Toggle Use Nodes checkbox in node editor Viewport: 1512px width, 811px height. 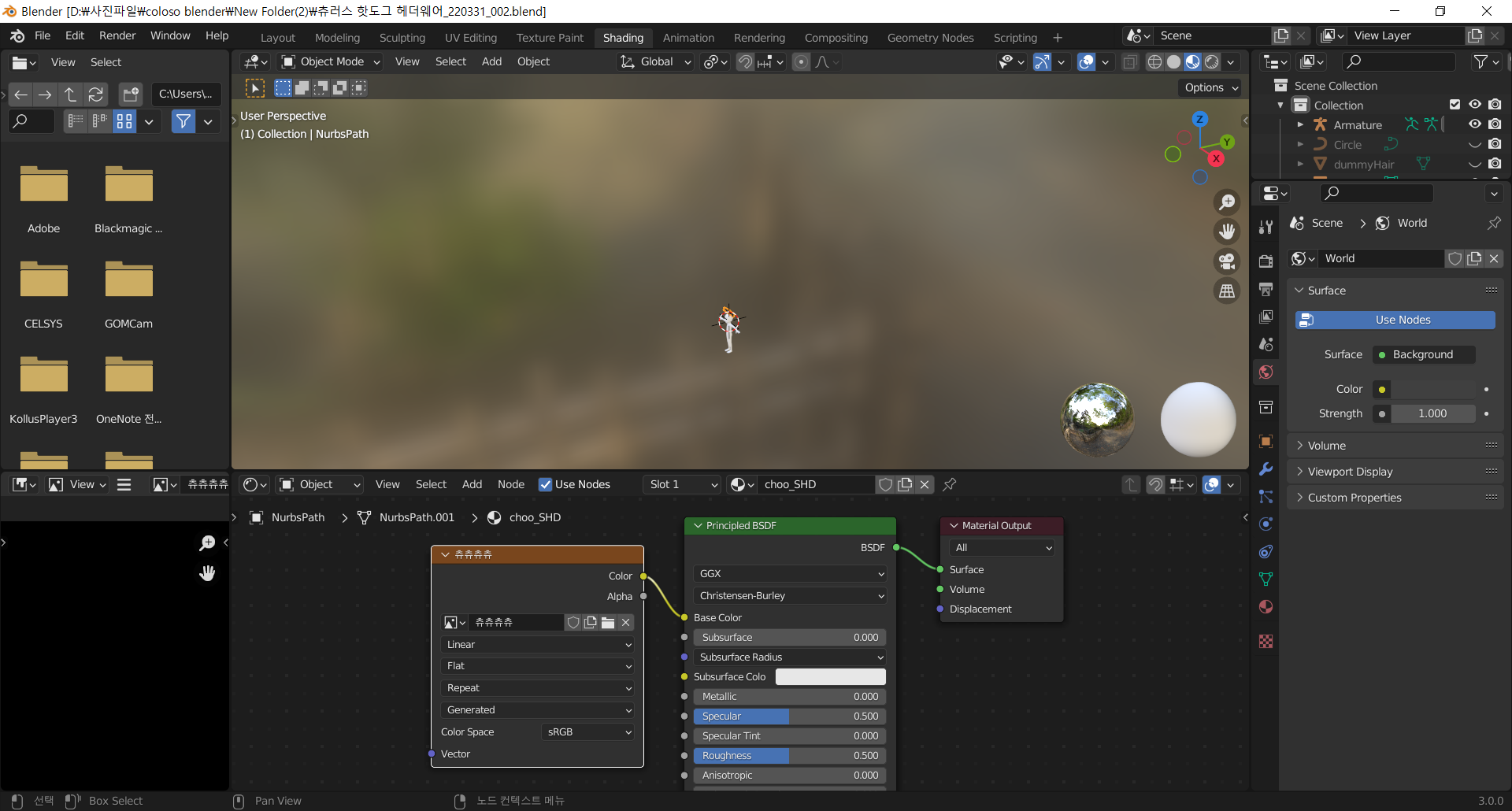(x=545, y=484)
